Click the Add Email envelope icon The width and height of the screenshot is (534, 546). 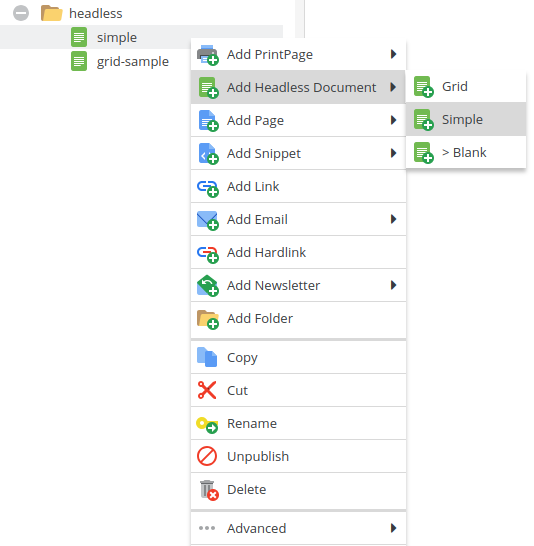[x=208, y=221]
